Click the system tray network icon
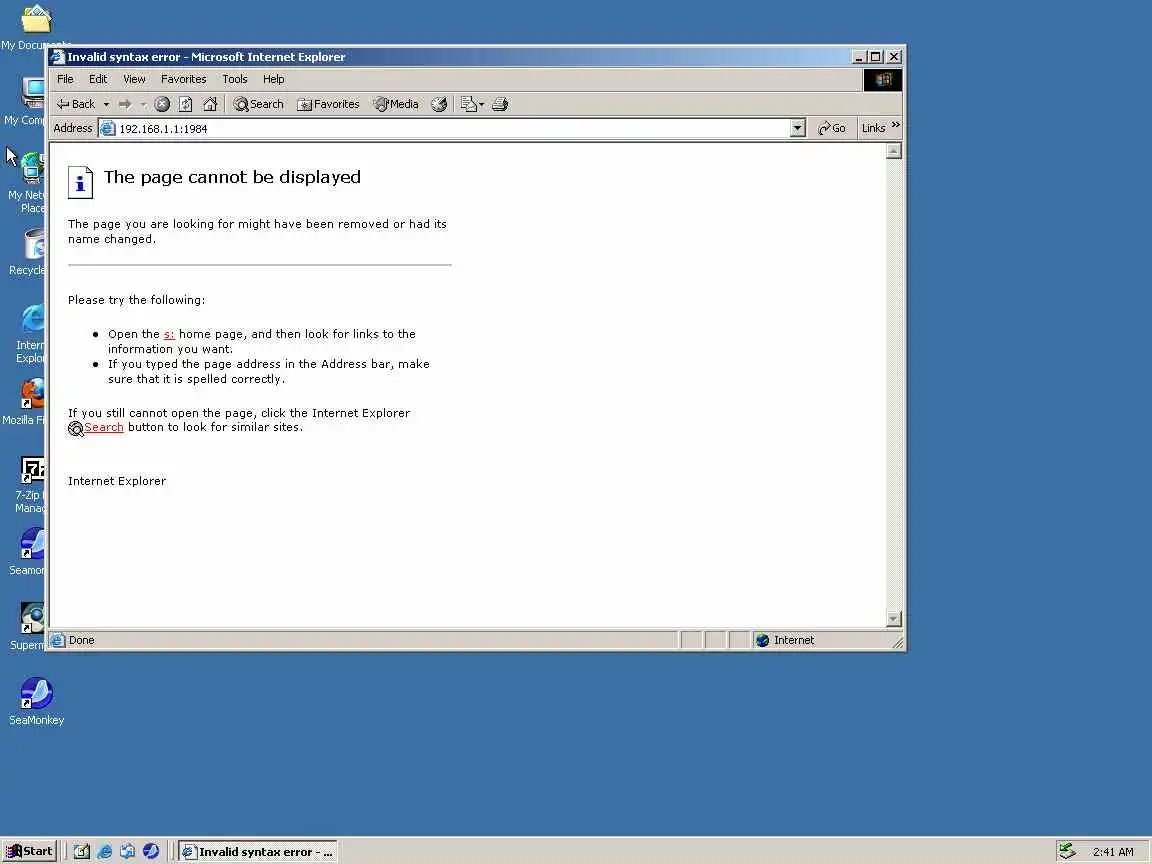The width and height of the screenshot is (1152, 864). (x=1068, y=852)
